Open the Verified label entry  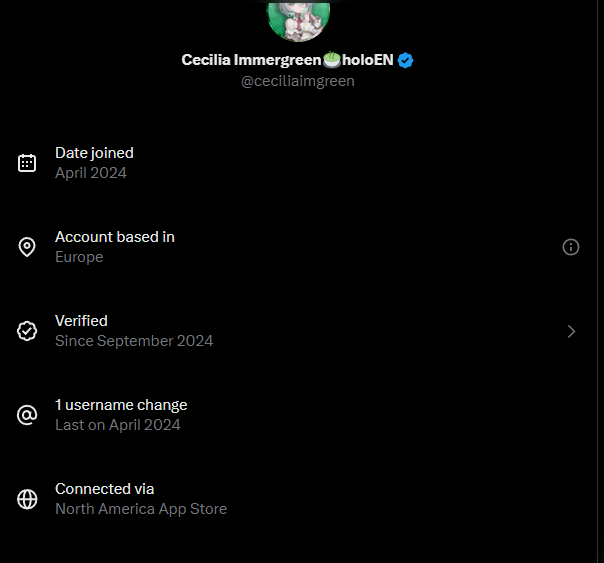tap(81, 321)
